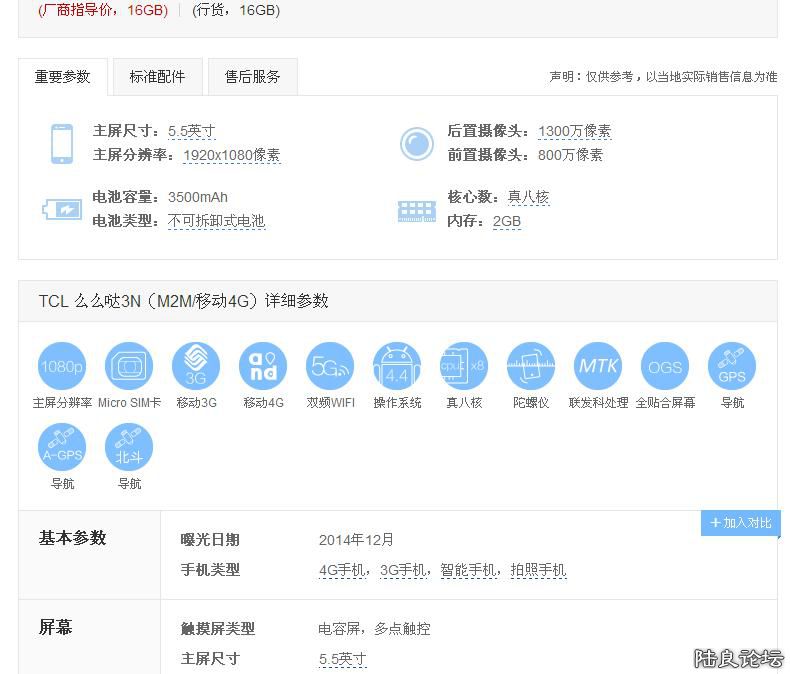This screenshot has height=674, width=790.
Task: Click the 1300万像素 rear camera link
Action: coord(574,132)
